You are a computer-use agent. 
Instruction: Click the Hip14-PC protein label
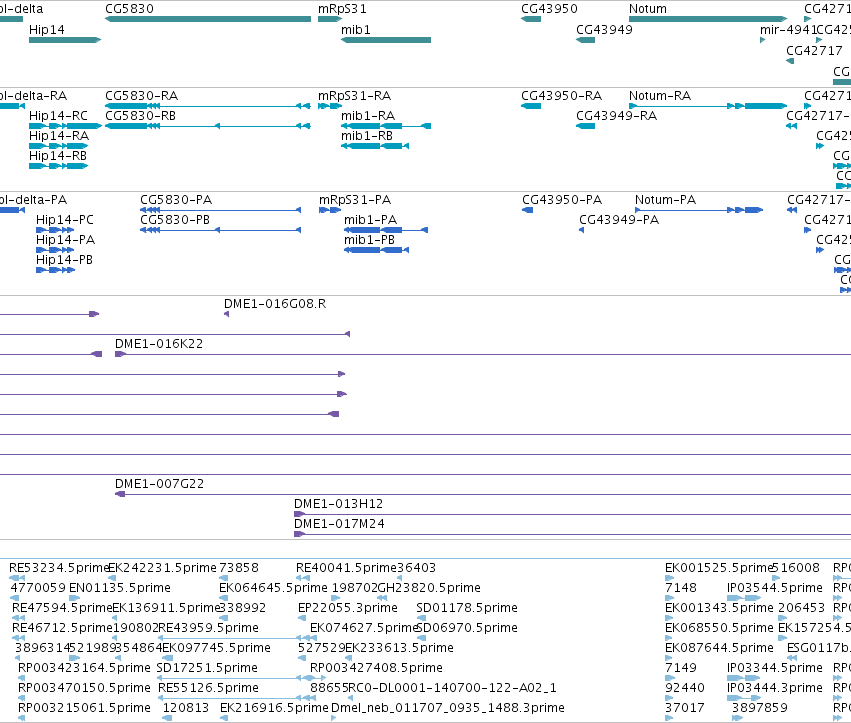65,220
